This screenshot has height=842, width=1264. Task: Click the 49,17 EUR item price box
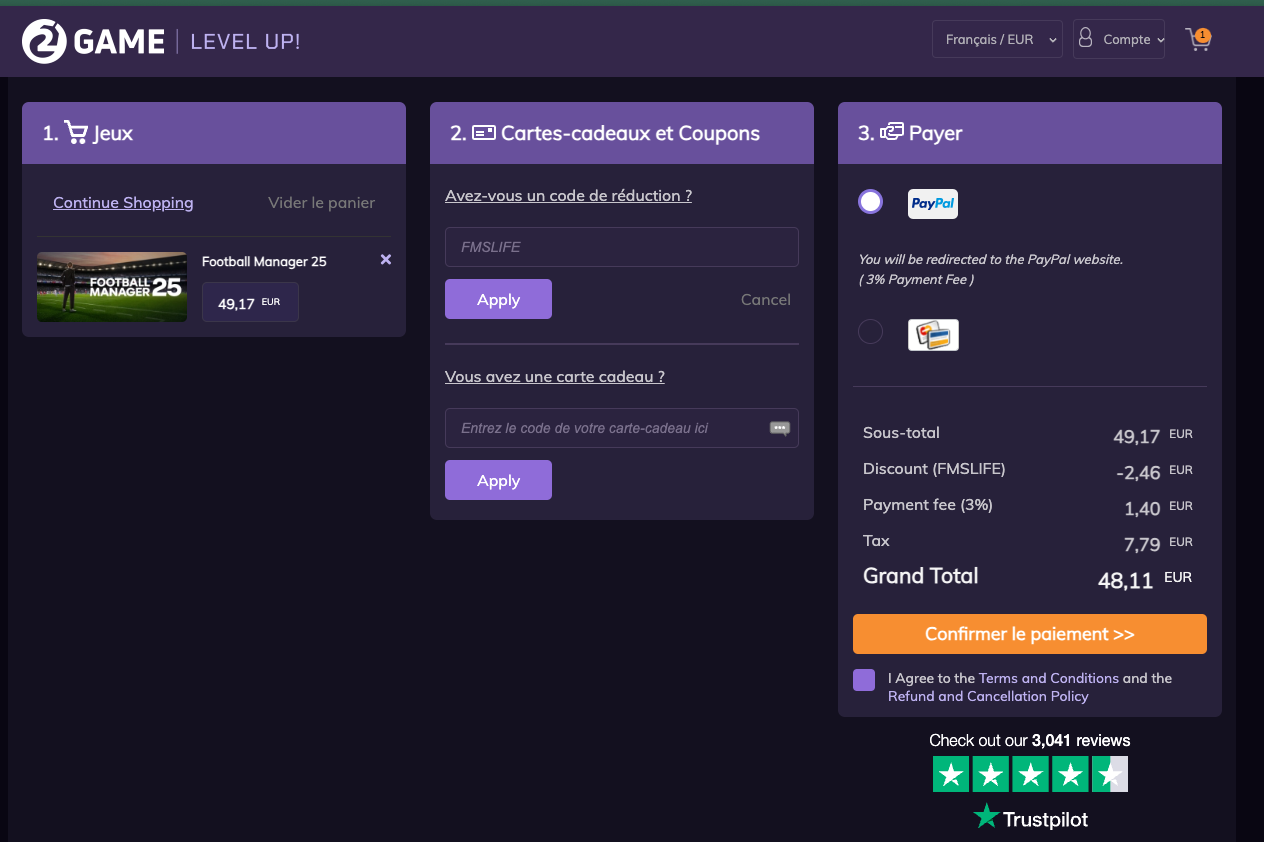pyautogui.click(x=250, y=302)
